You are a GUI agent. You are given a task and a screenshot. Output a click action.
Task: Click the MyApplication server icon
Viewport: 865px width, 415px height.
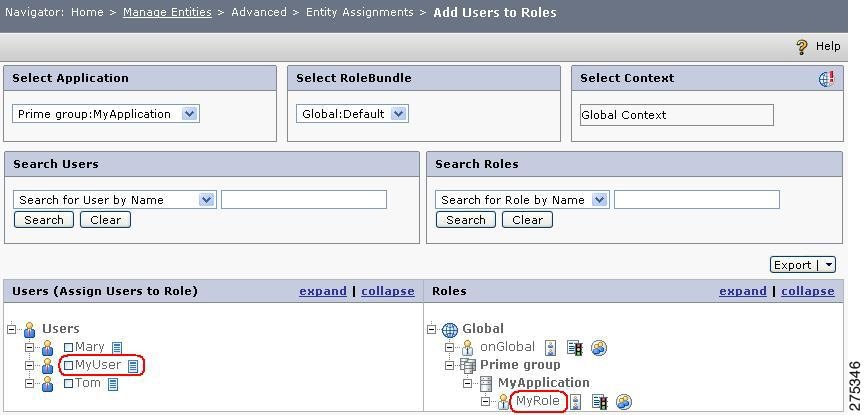pos(486,384)
